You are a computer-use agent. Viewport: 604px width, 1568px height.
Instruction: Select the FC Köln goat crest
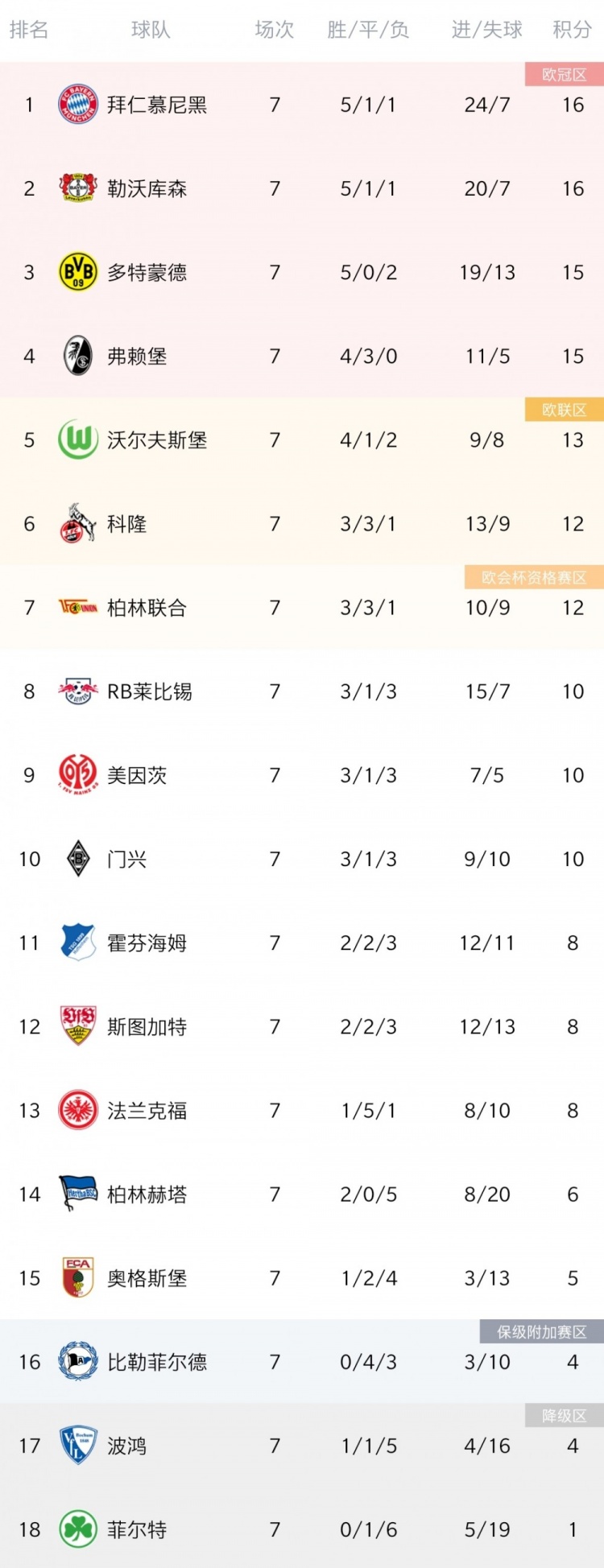coord(78,523)
